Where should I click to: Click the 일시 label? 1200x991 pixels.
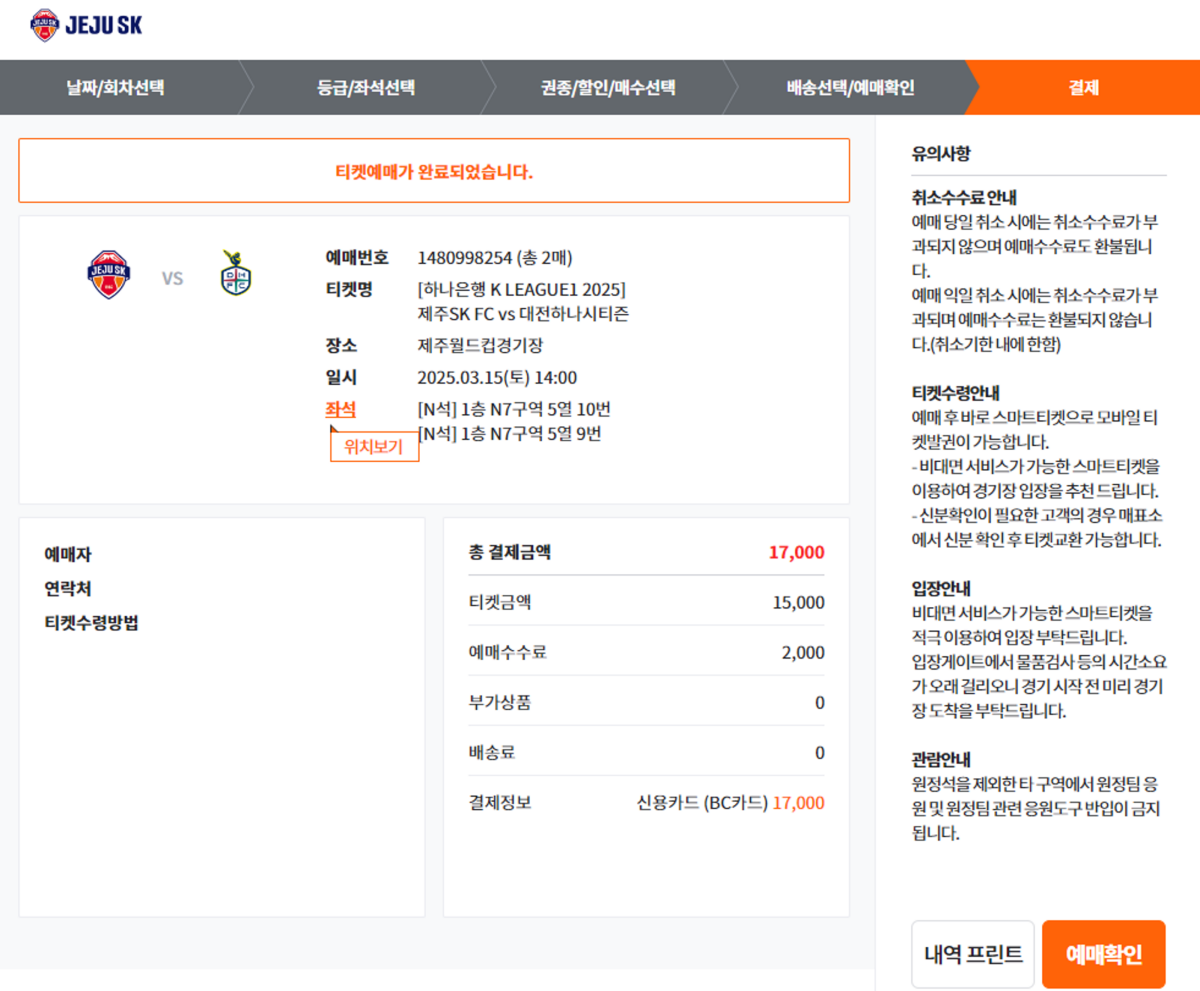coord(340,377)
